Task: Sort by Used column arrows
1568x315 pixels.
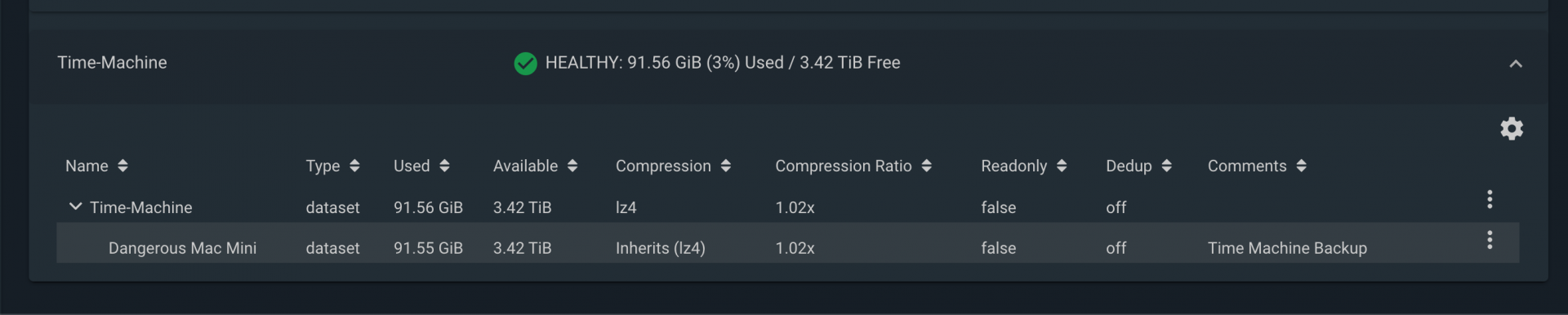Action: pyautogui.click(x=444, y=166)
